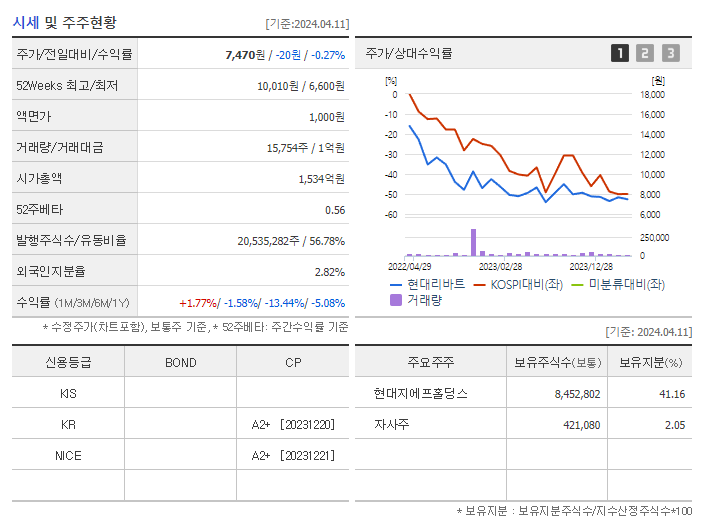
Task: Click the 1,534억원 market cap value
Action: [322, 179]
